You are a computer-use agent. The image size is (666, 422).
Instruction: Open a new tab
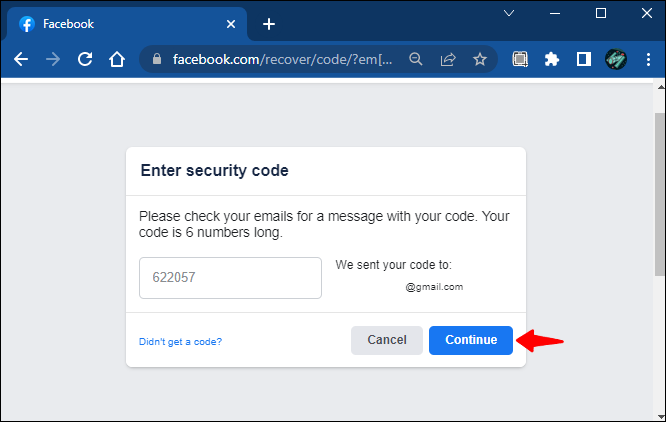pyautogui.click(x=268, y=24)
